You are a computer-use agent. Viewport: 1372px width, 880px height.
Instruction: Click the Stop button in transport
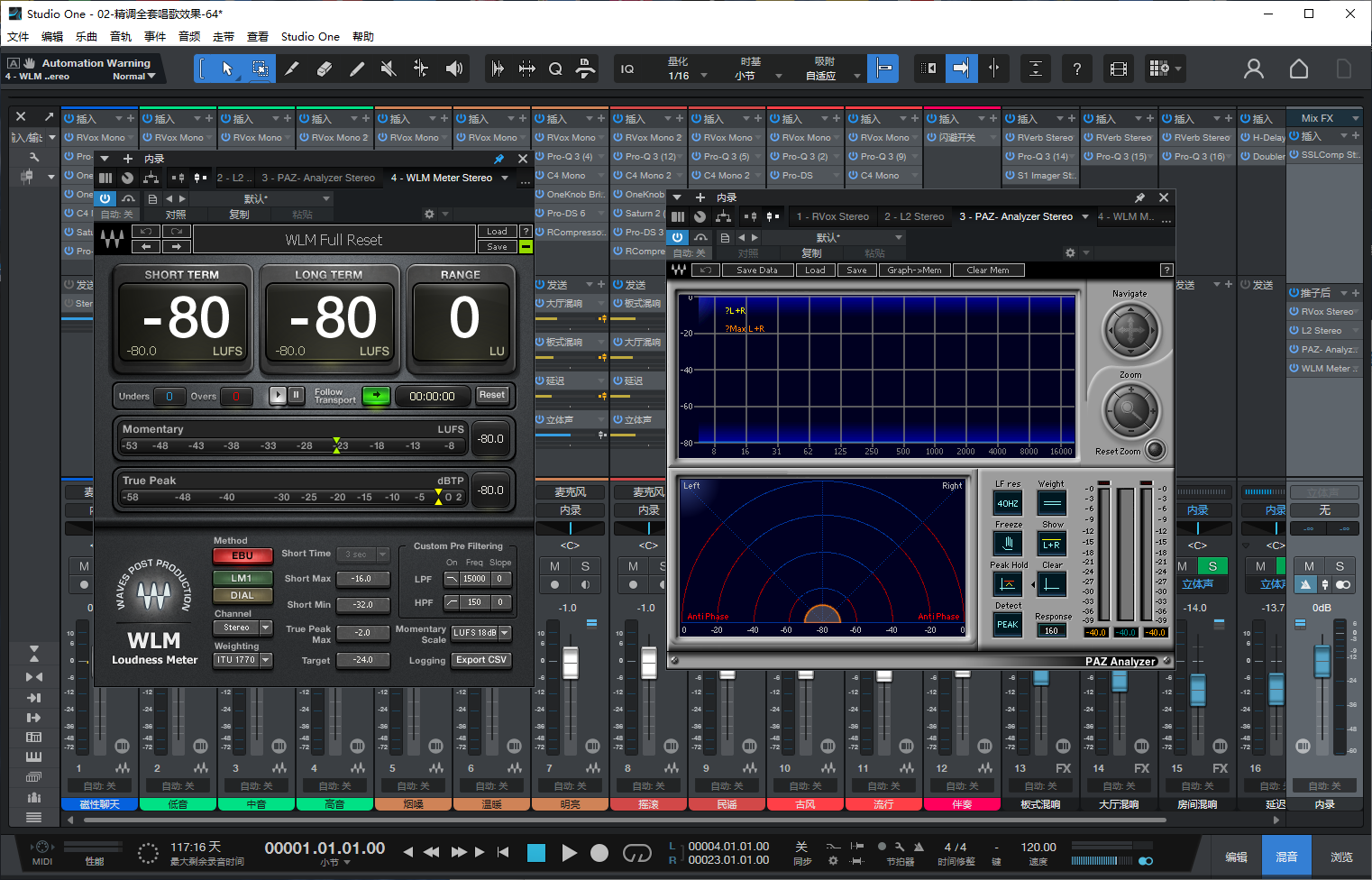coord(536,852)
